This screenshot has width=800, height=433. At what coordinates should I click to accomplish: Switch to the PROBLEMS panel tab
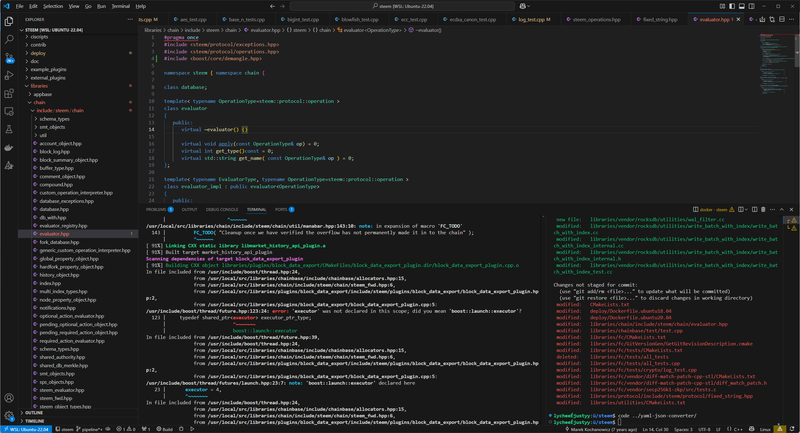click(x=159, y=210)
